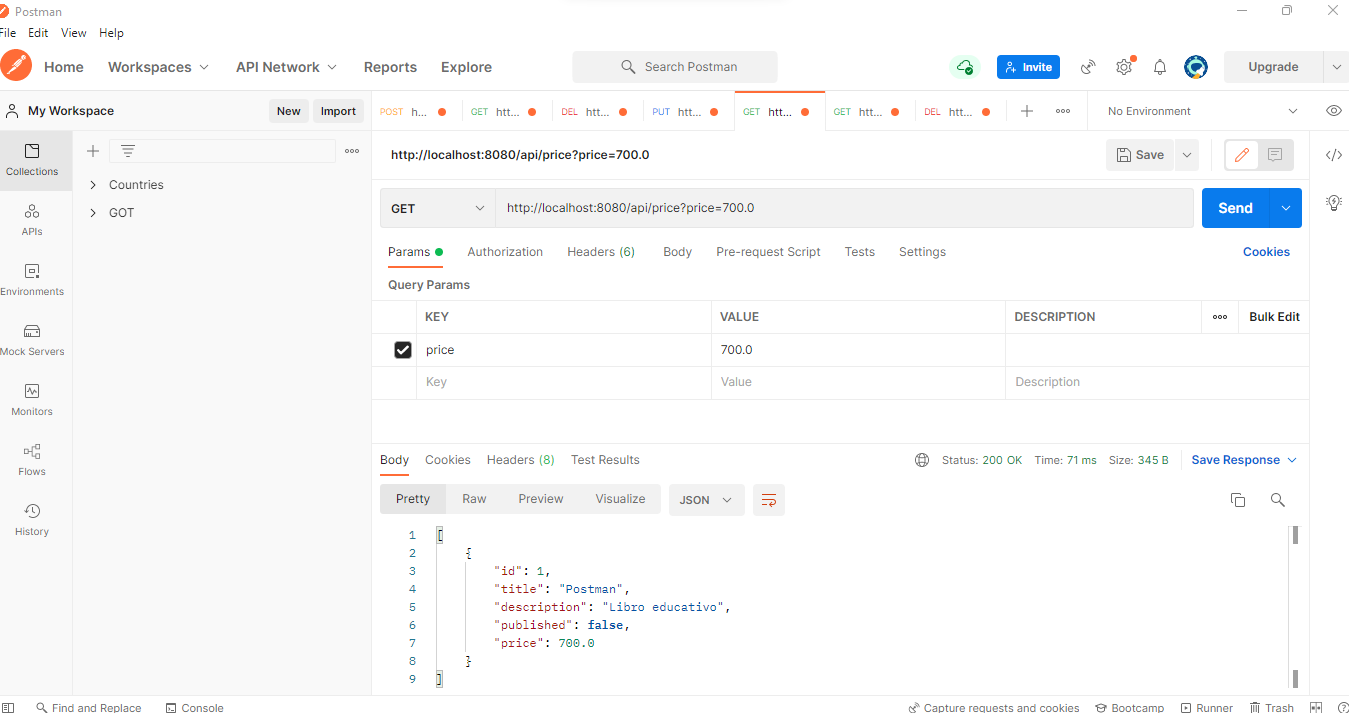Open the Upgrade dropdown arrow
This screenshot has height=713, width=1349.
1336,67
